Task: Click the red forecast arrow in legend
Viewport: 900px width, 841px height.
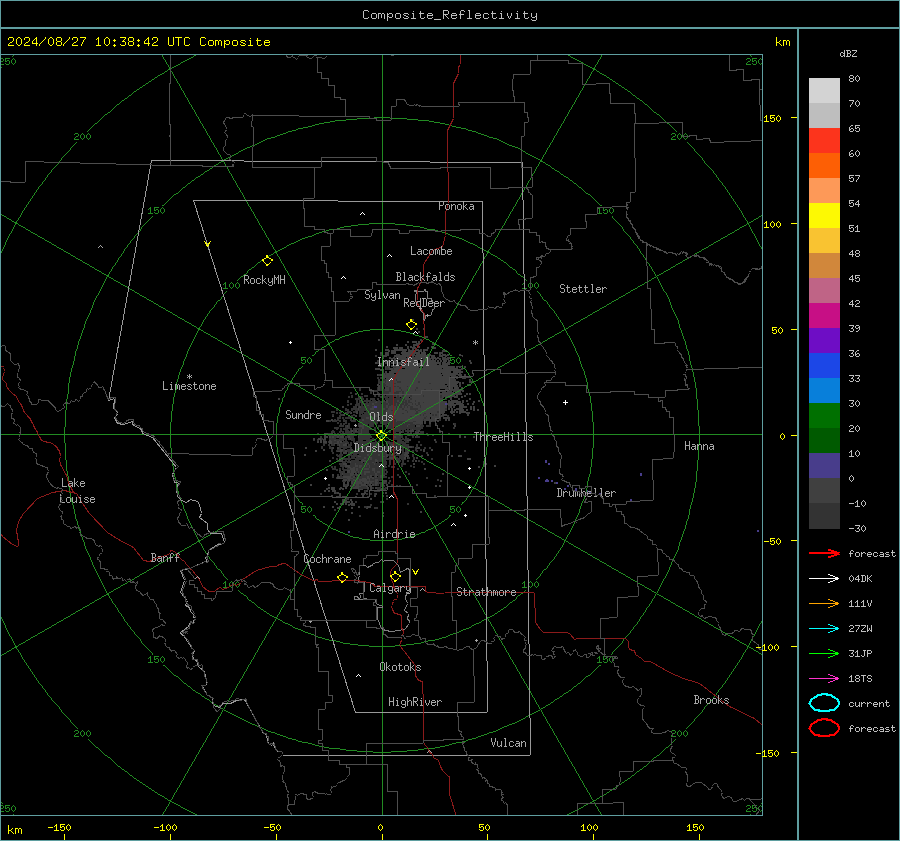Action: [824, 553]
